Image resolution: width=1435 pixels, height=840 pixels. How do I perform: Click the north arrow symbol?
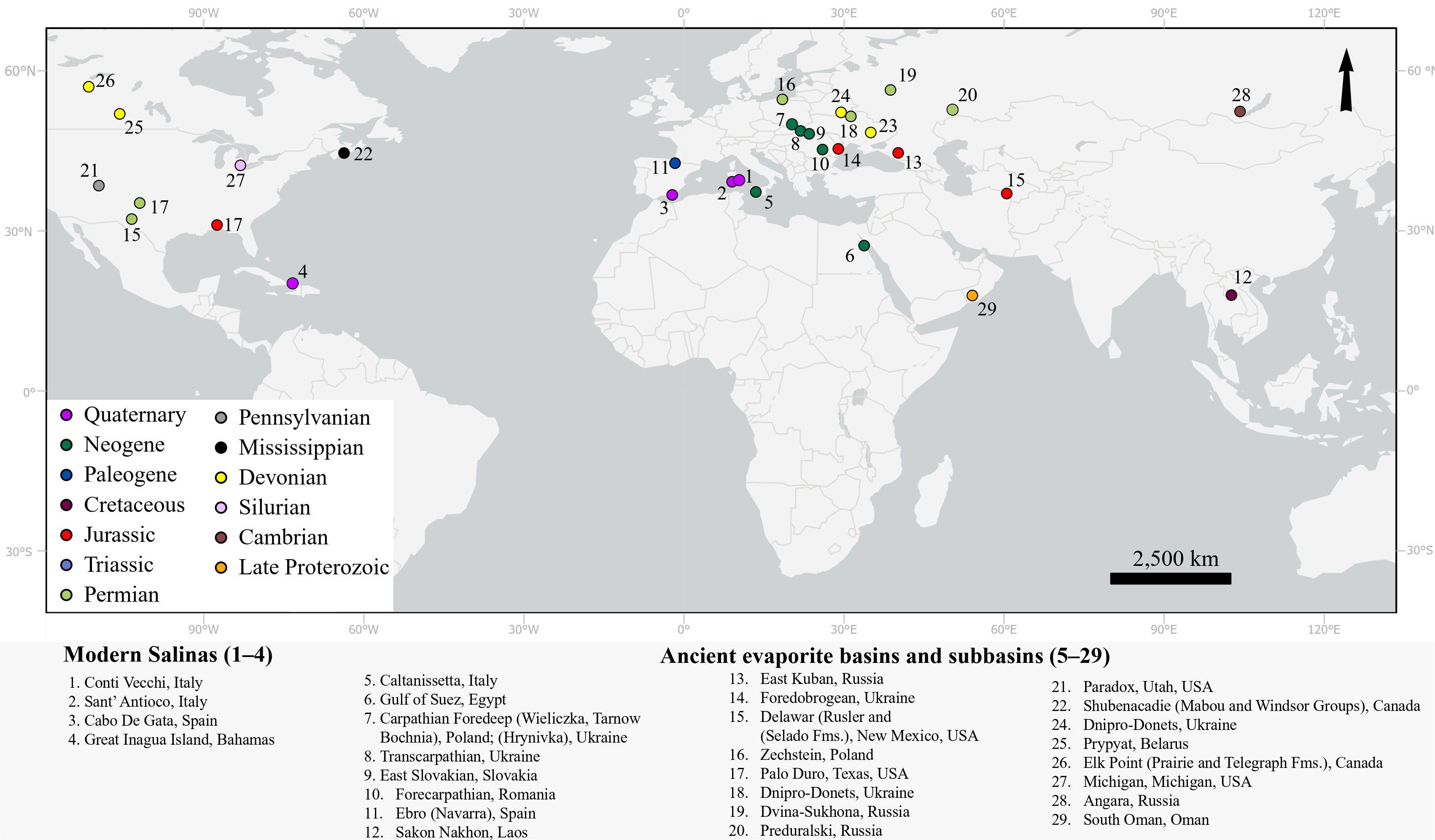pyautogui.click(x=1346, y=80)
